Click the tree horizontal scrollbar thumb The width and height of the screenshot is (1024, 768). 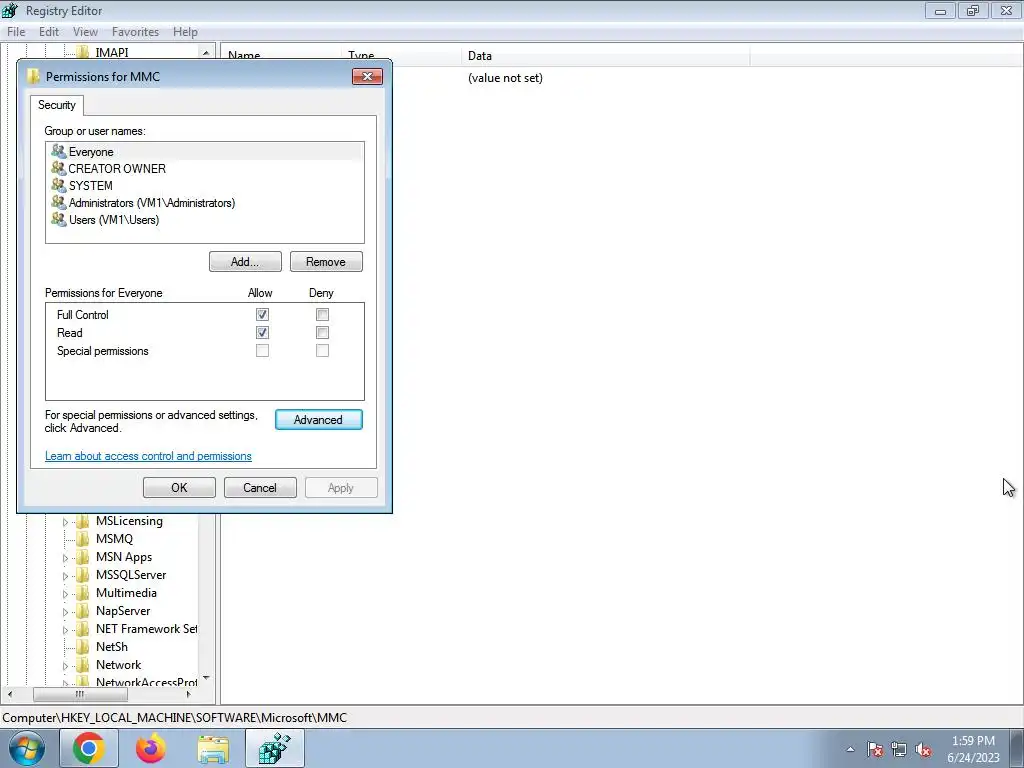(80, 694)
